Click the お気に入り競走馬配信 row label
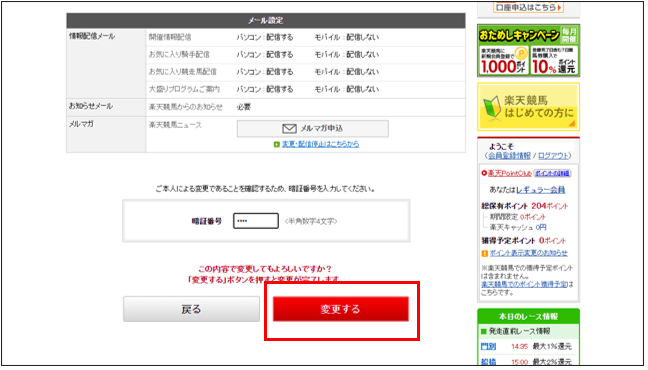This screenshot has width=648, height=370. [x=183, y=72]
